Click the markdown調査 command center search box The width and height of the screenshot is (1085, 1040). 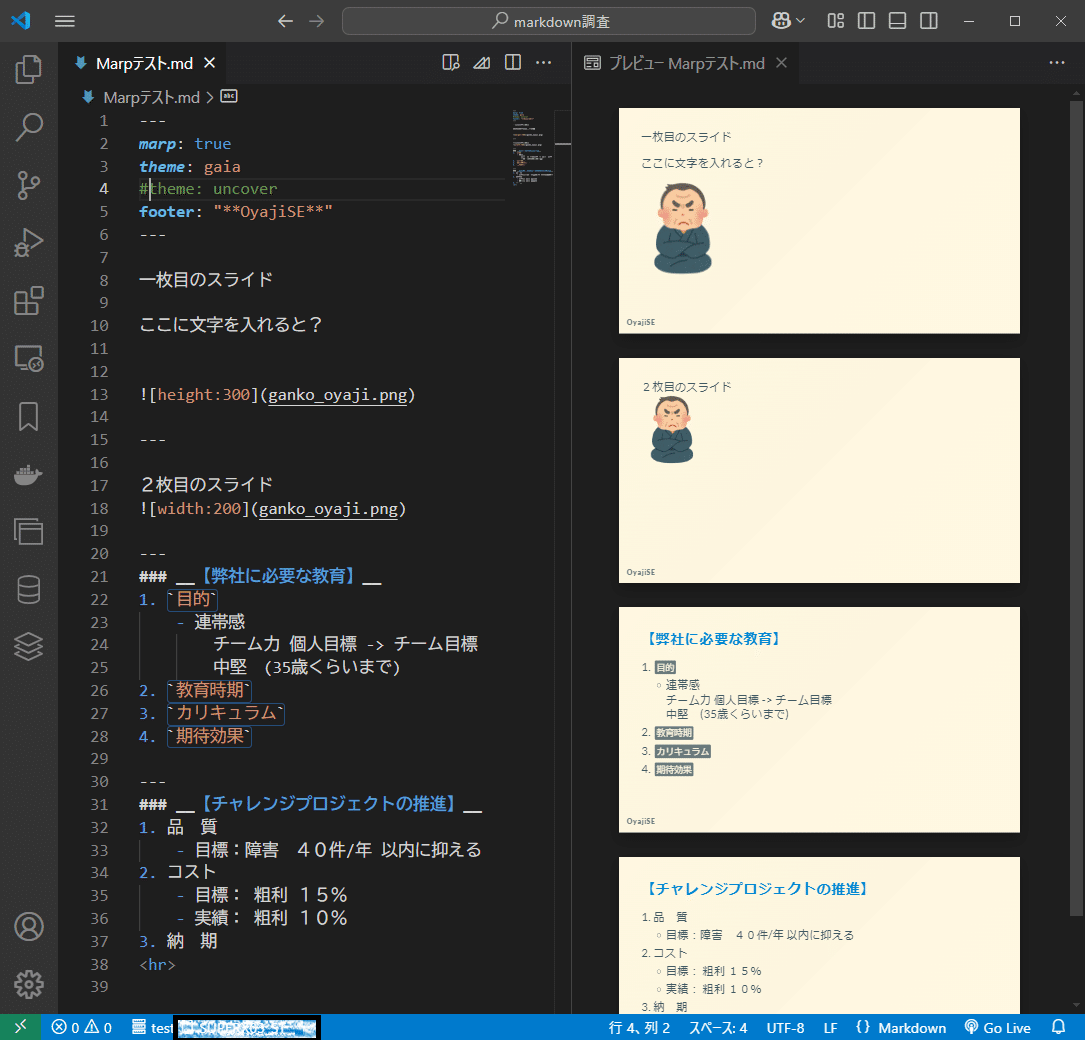[x=549, y=20]
